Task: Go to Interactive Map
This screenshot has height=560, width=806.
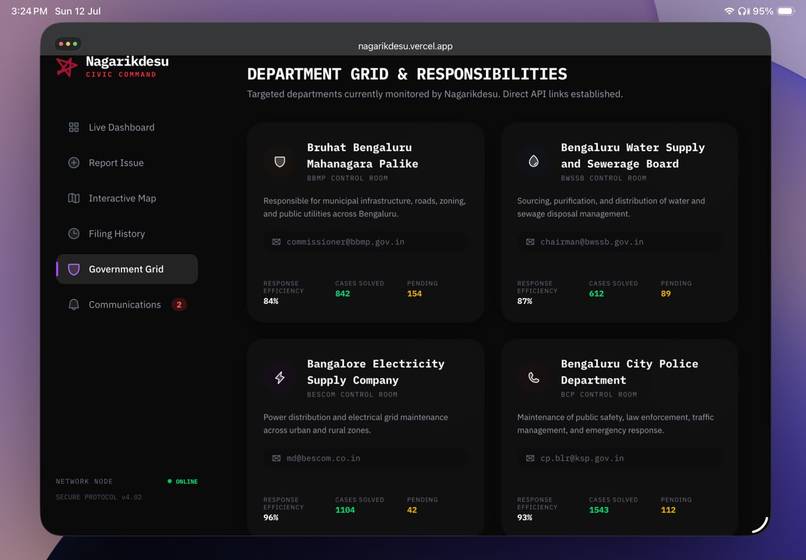Action: (x=126, y=198)
